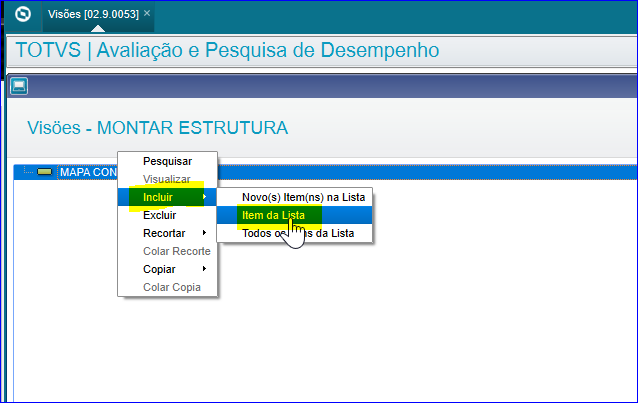This screenshot has width=638, height=403.
Task: Open the Incluir submenu entry
Action: [167, 197]
